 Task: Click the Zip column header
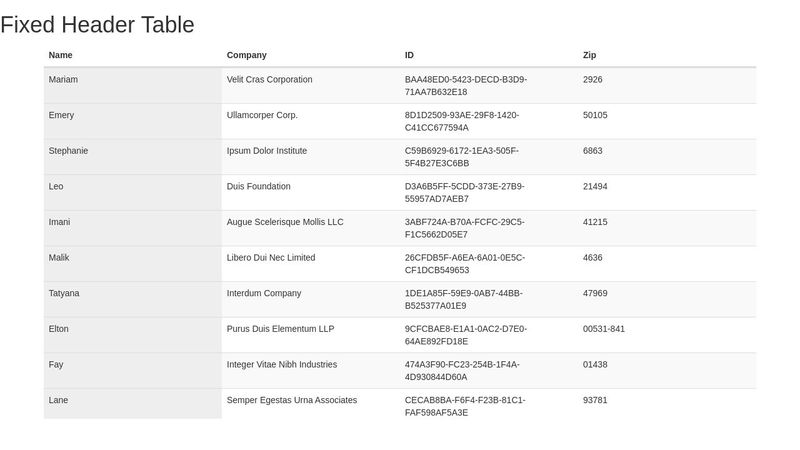[x=667, y=55]
